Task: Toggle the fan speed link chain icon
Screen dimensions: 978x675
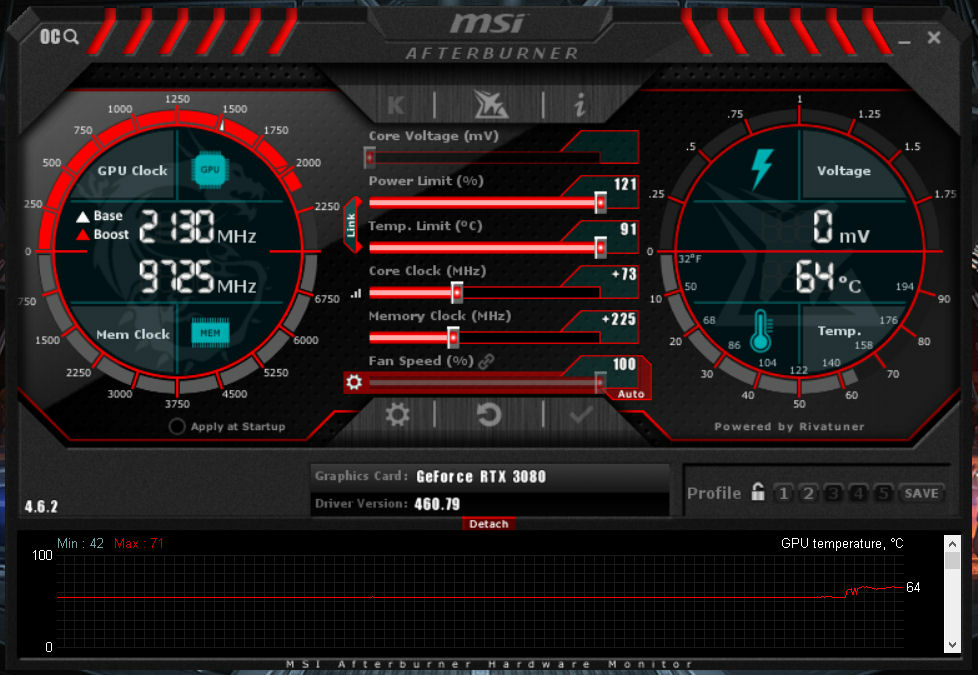Action: (x=487, y=361)
